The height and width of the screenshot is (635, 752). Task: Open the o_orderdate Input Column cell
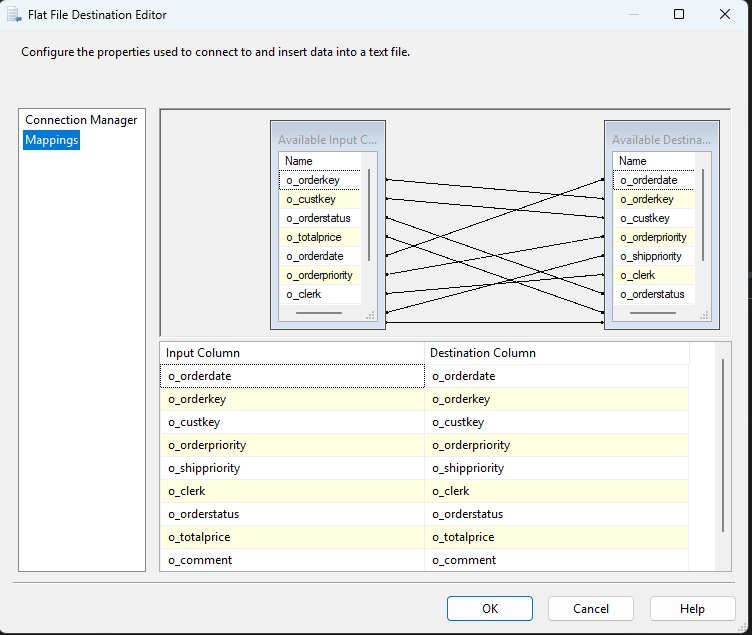[x=292, y=376]
